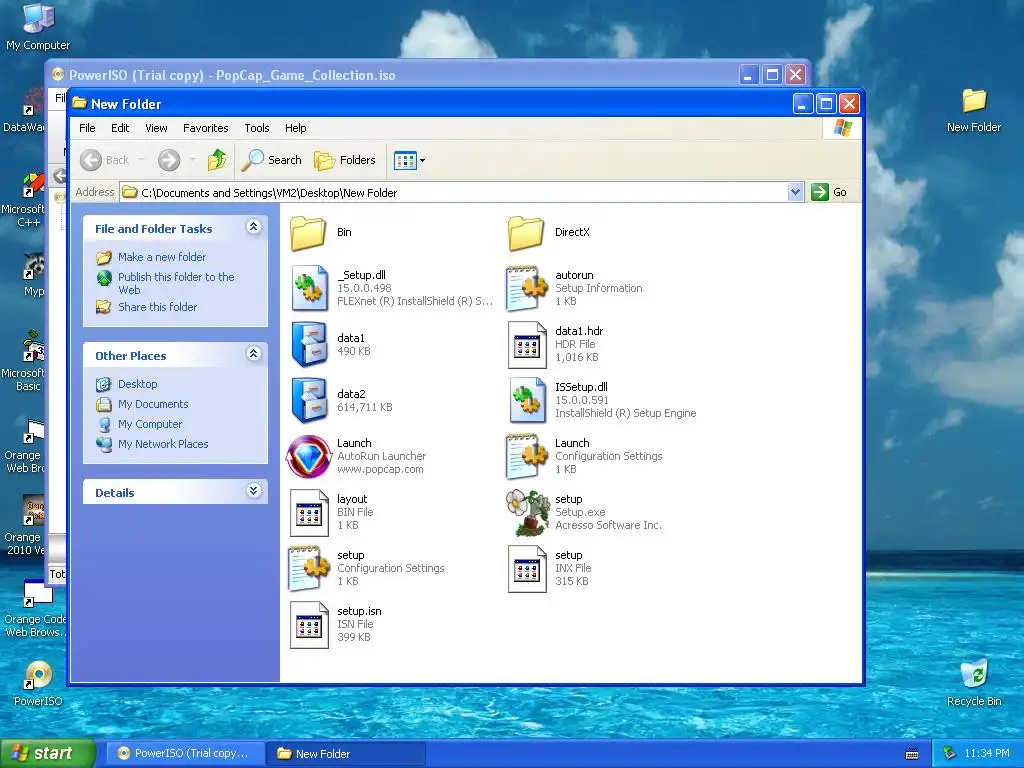Open the View menu
Image resolution: width=1024 pixels, height=768 pixels.
[156, 128]
